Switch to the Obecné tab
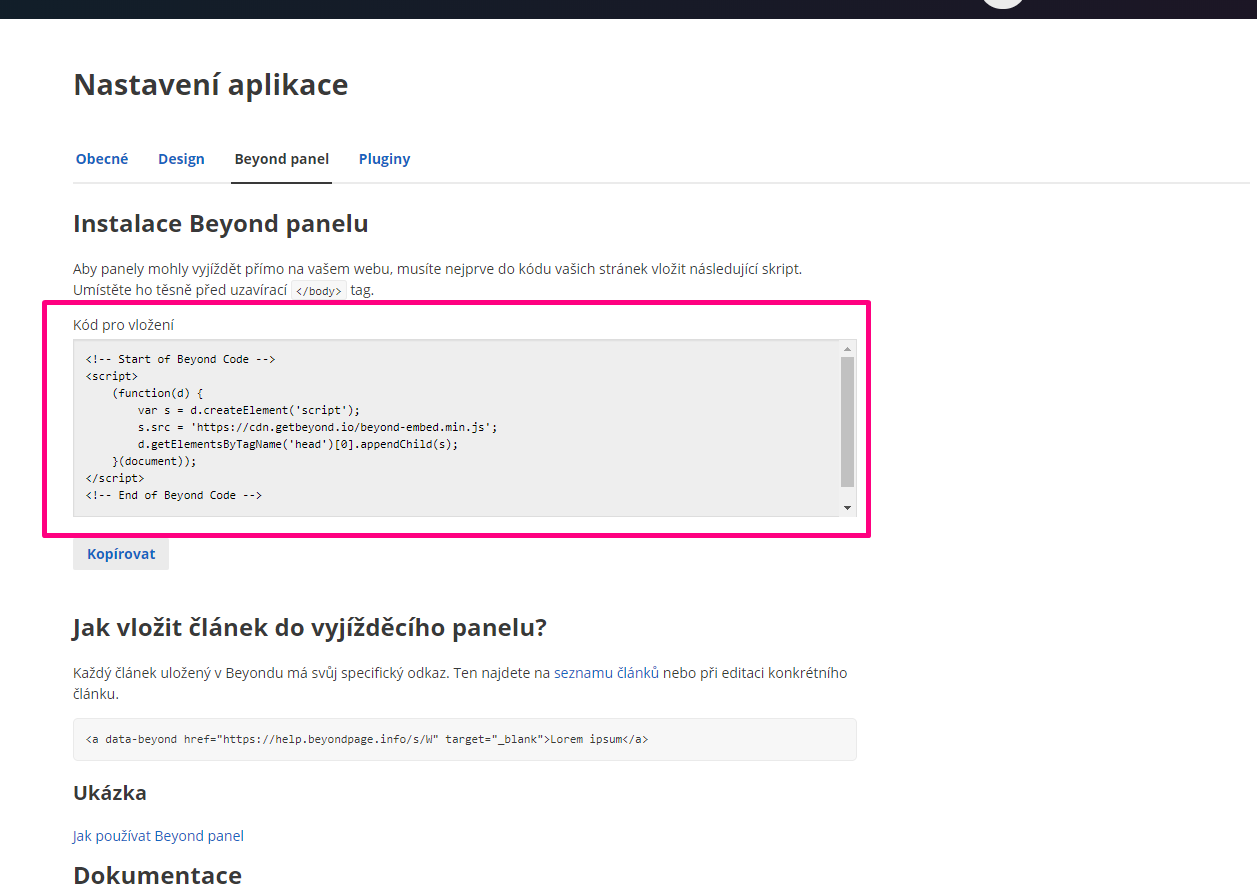 tap(102, 159)
